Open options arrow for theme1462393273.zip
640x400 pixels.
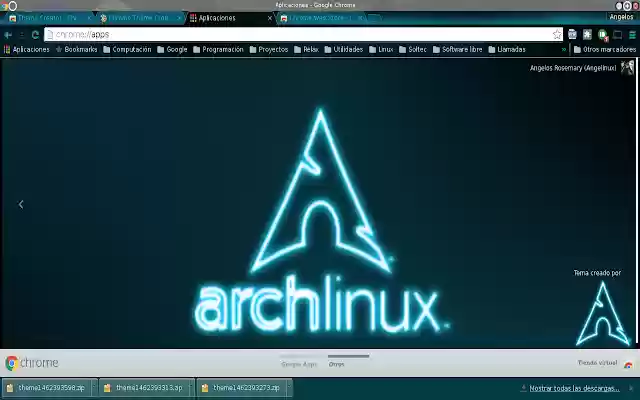click(x=289, y=388)
